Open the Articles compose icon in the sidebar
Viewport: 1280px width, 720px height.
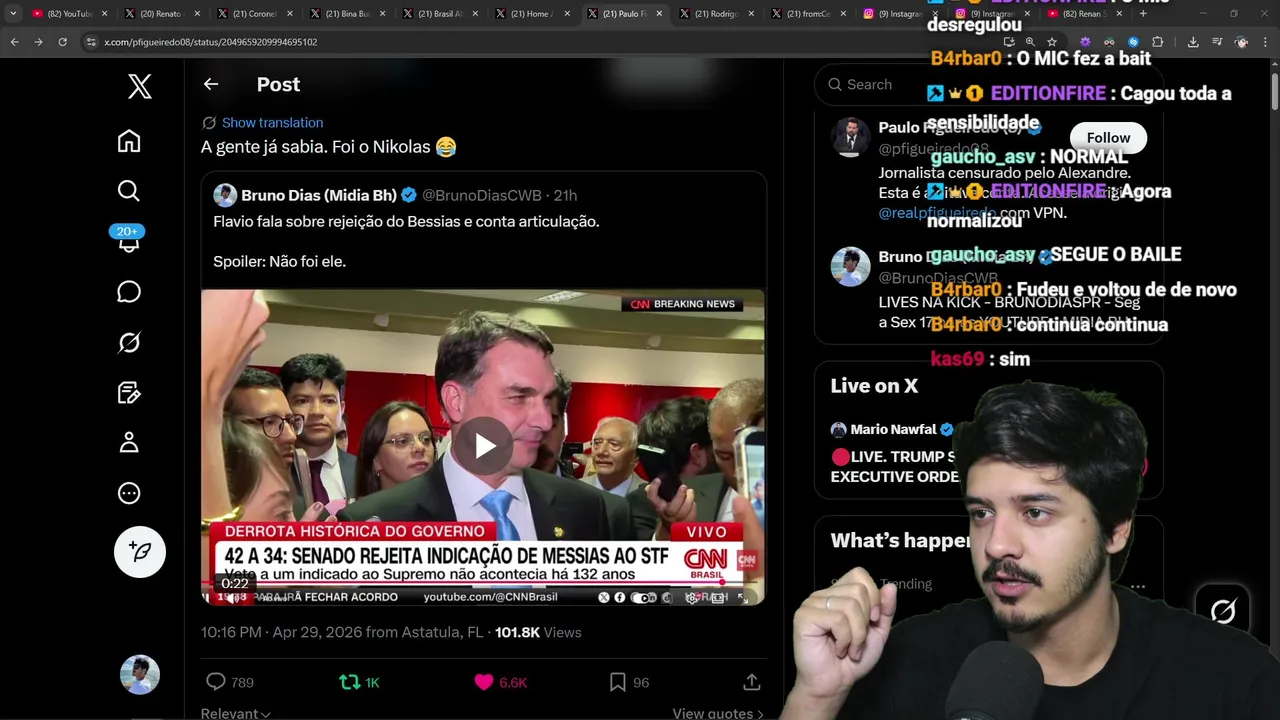click(129, 392)
